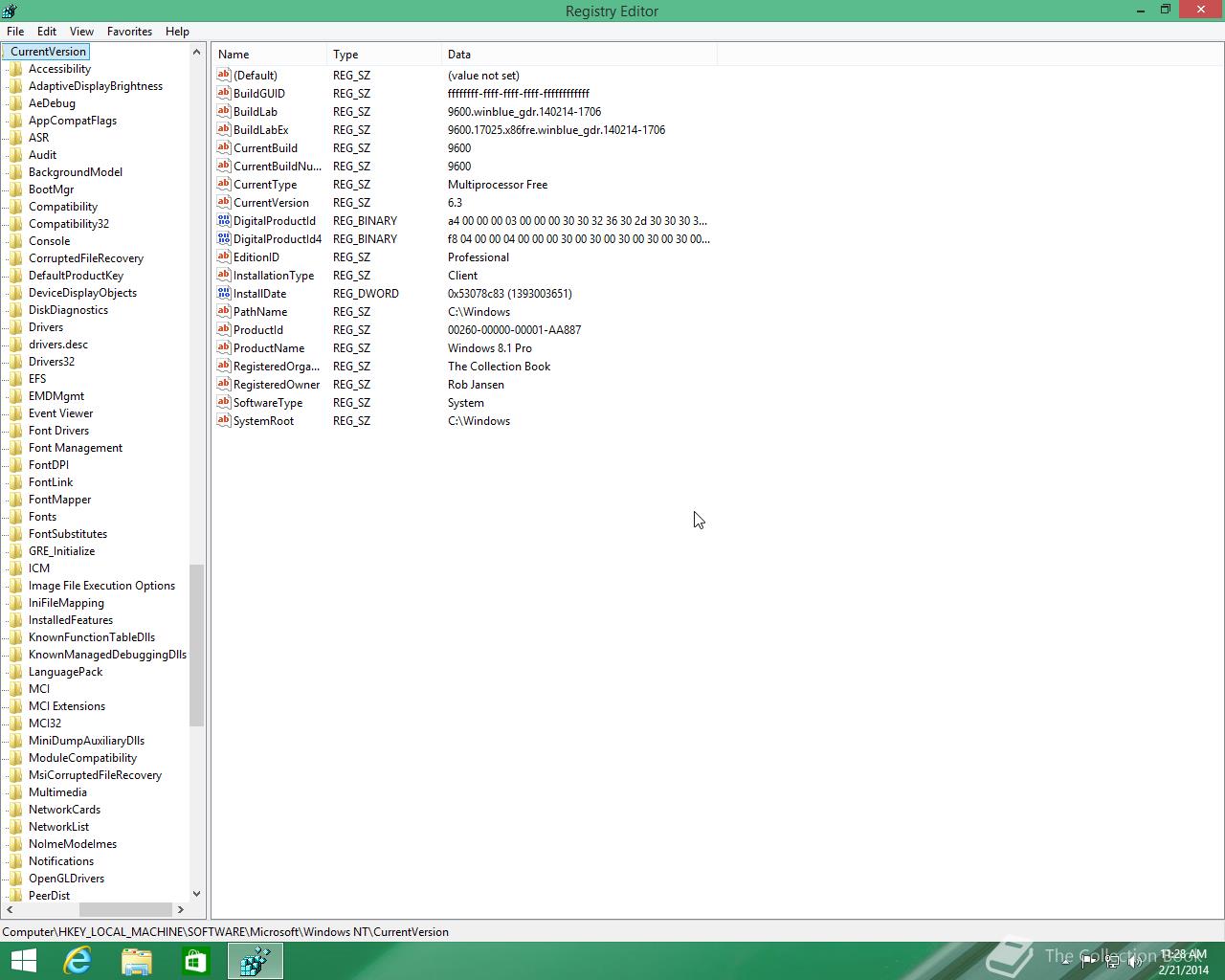Open Windows Store from taskbar
Image resolution: width=1225 pixels, height=980 pixels.
(196, 961)
